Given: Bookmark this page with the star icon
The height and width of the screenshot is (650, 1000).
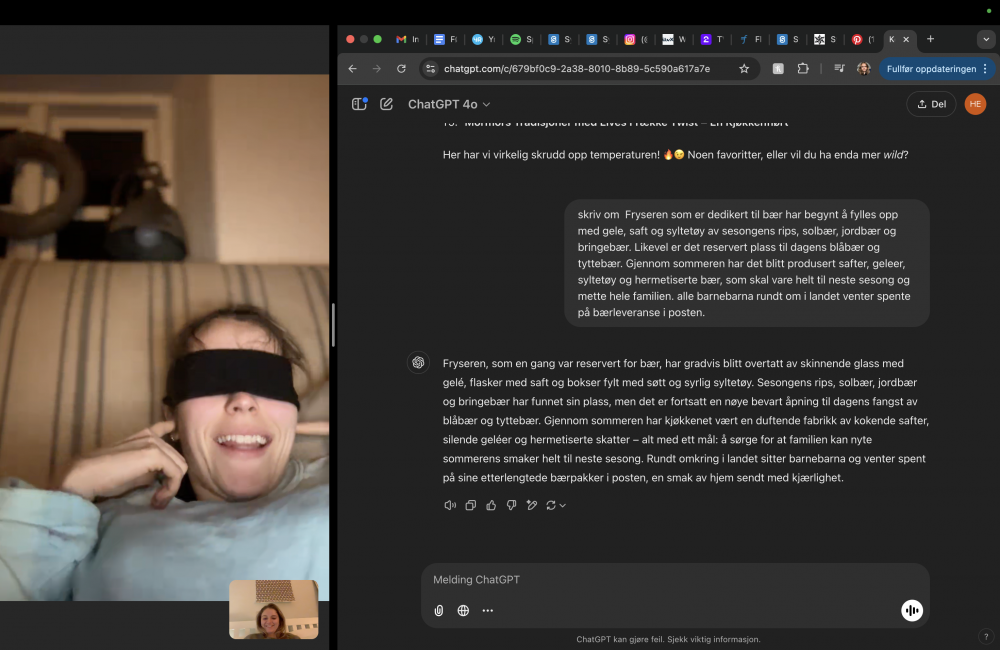Looking at the screenshot, I should [x=744, y=69].
